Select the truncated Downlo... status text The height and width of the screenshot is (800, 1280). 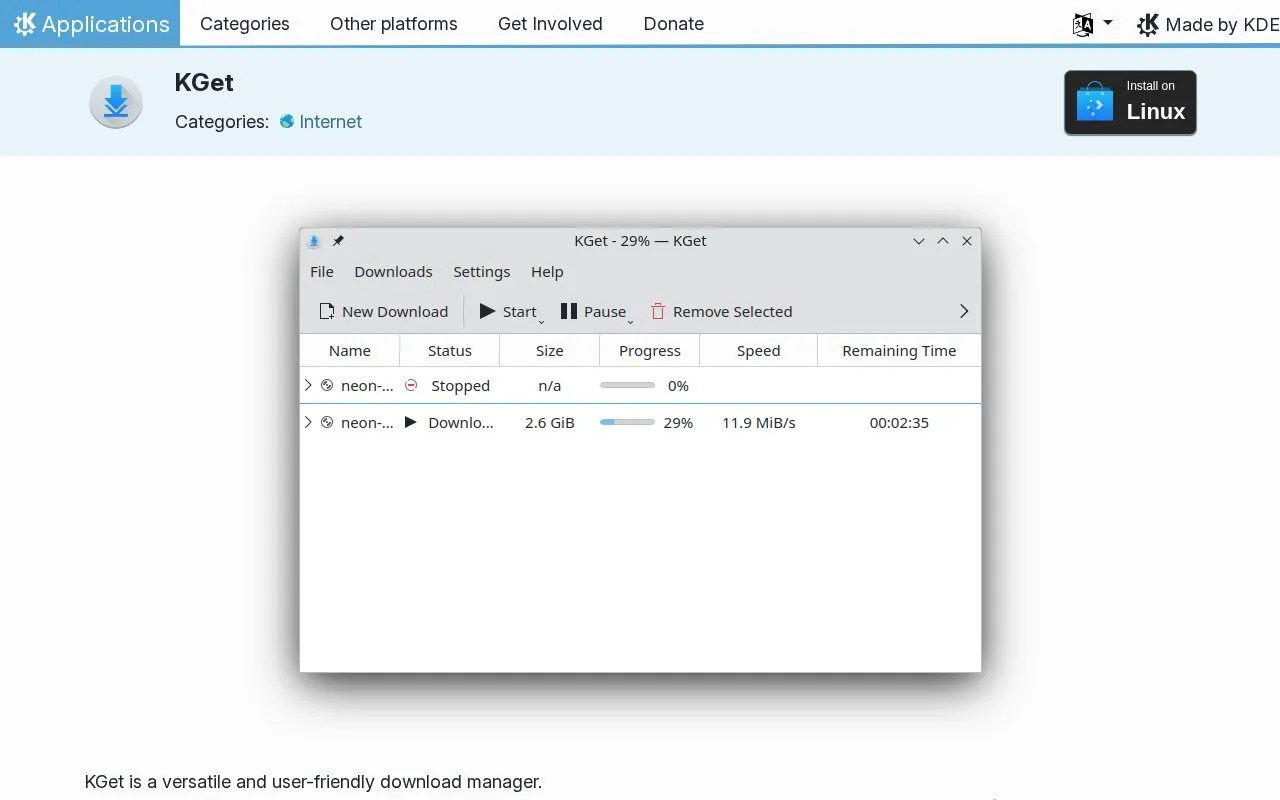click(461, 423)
